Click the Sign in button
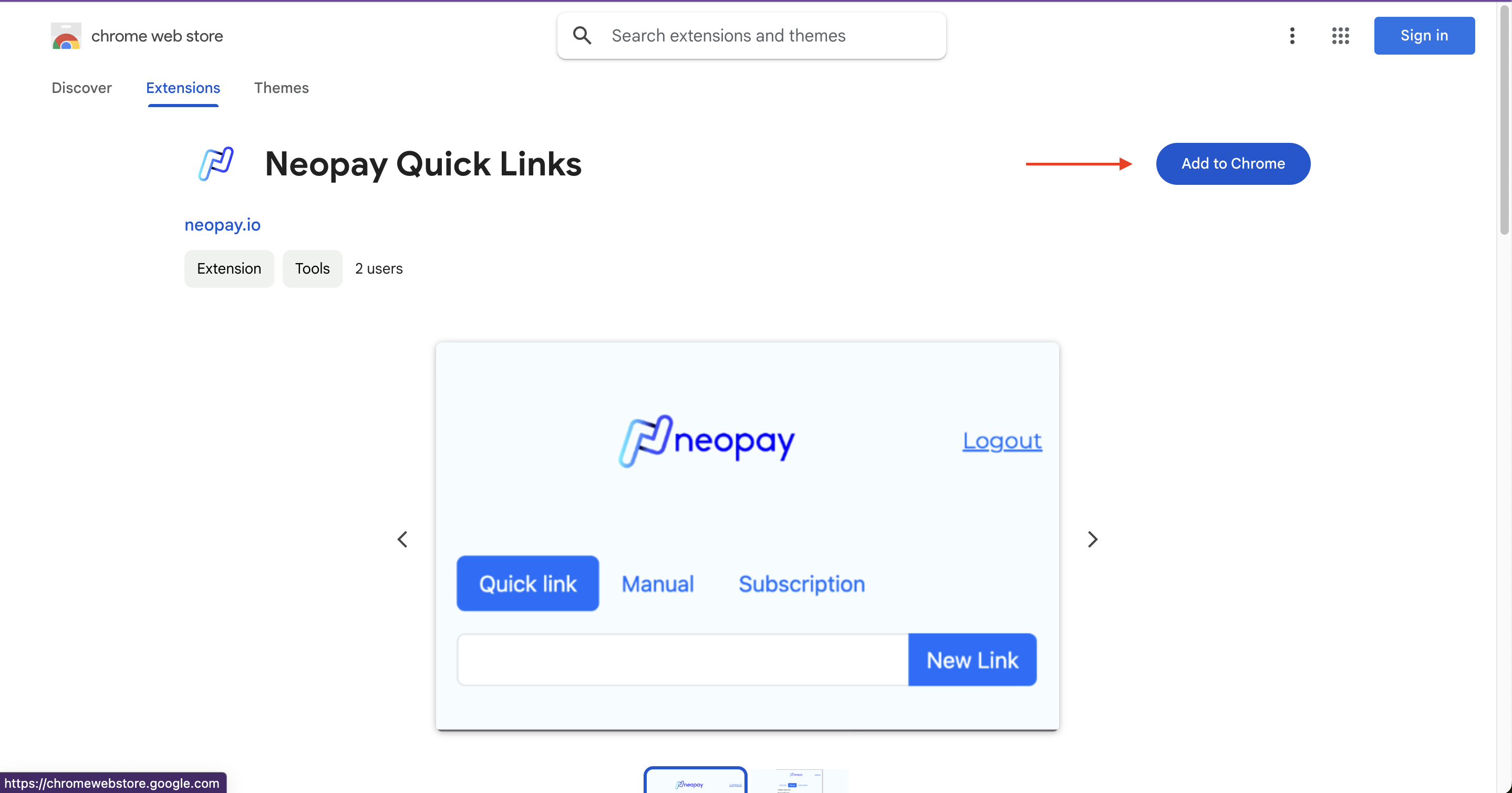Image resolution: width=1512 pixels, height=793 pixels. [x=1424, y=36]
